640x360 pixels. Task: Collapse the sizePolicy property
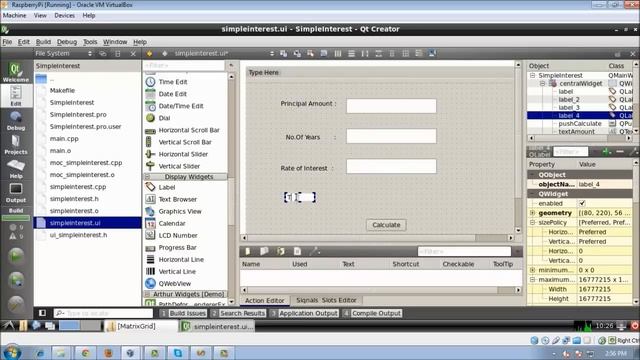[x=533, y=222]
